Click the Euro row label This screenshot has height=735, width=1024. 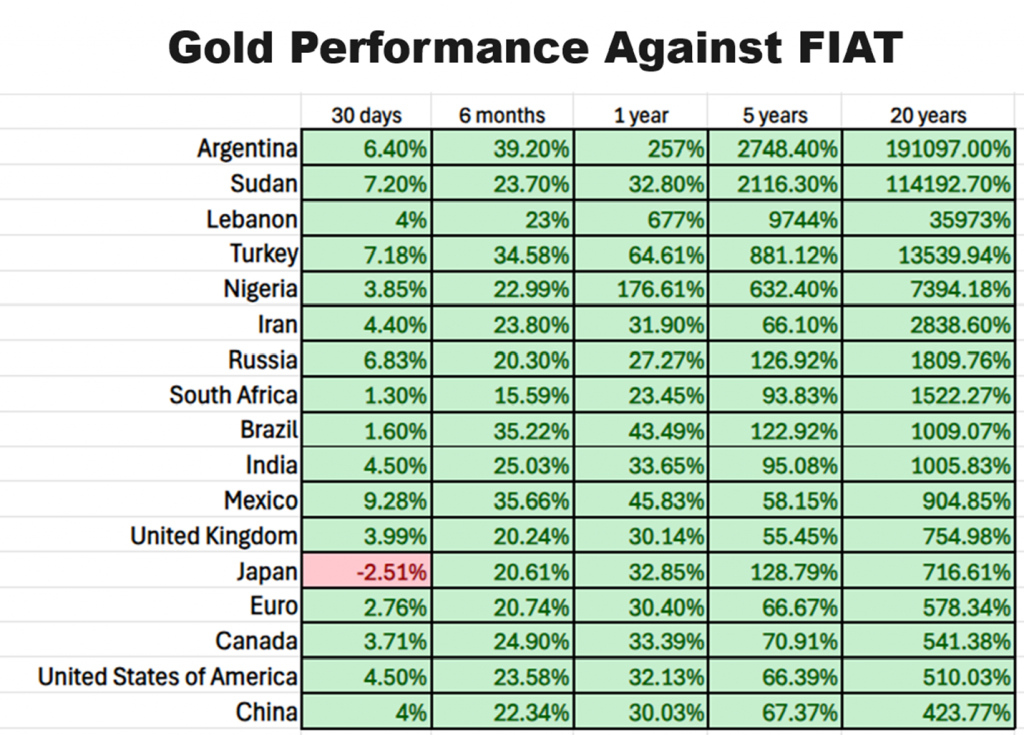(273, 606)
